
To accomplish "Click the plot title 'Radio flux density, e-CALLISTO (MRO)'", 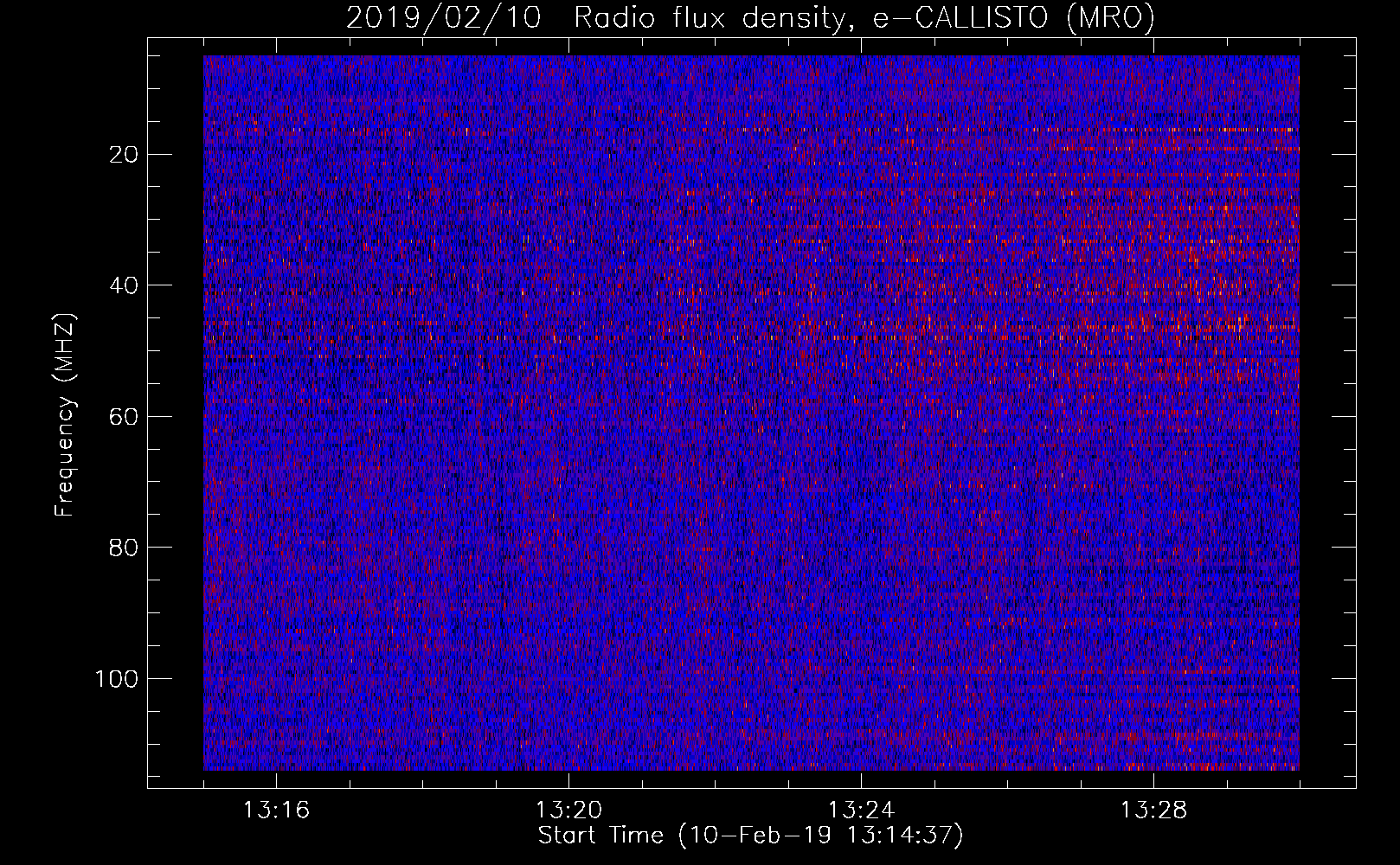I will pos(864,17).
